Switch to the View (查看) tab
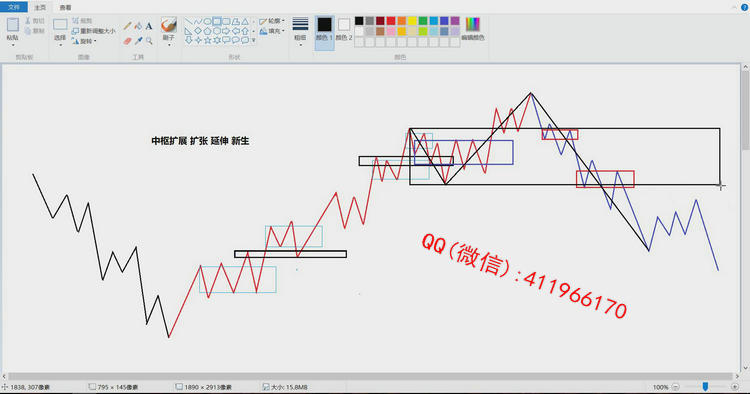 [x=66, y=8]
